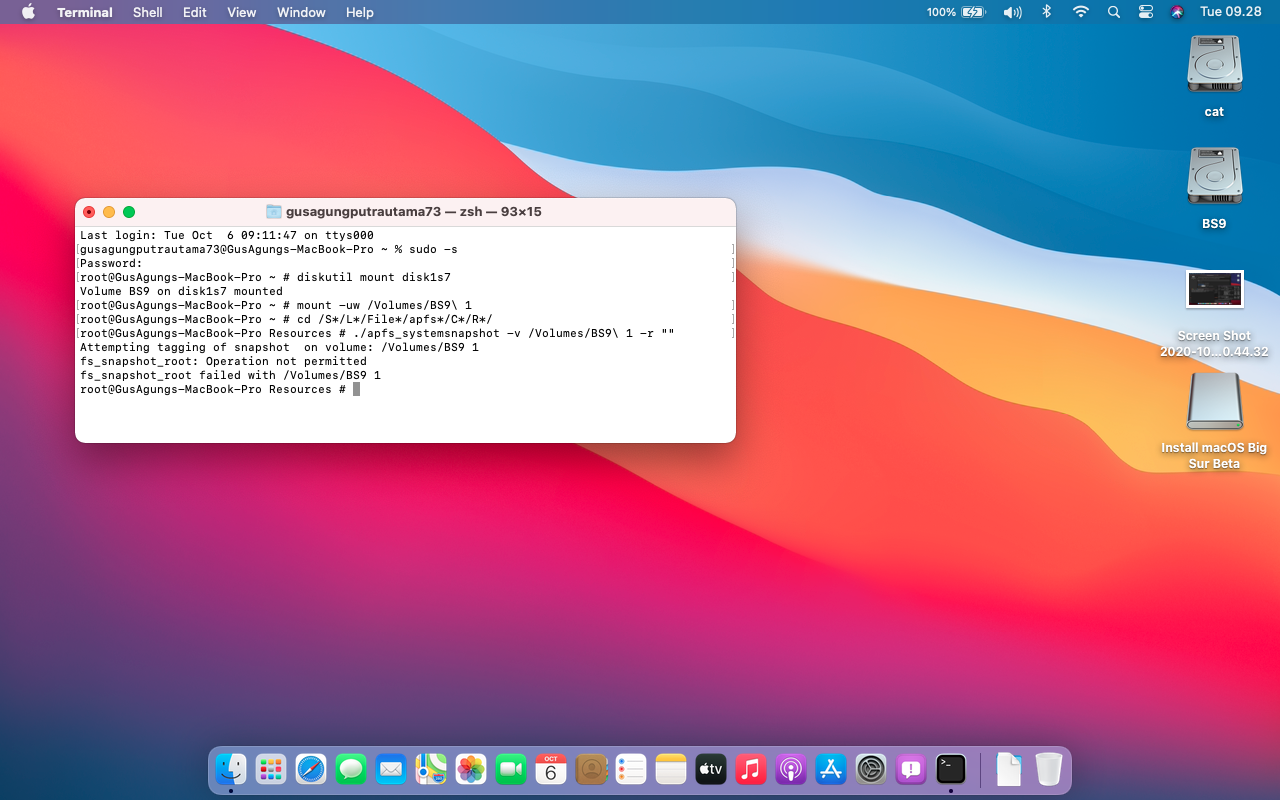Open the Window menu

(x=301, y=12)
